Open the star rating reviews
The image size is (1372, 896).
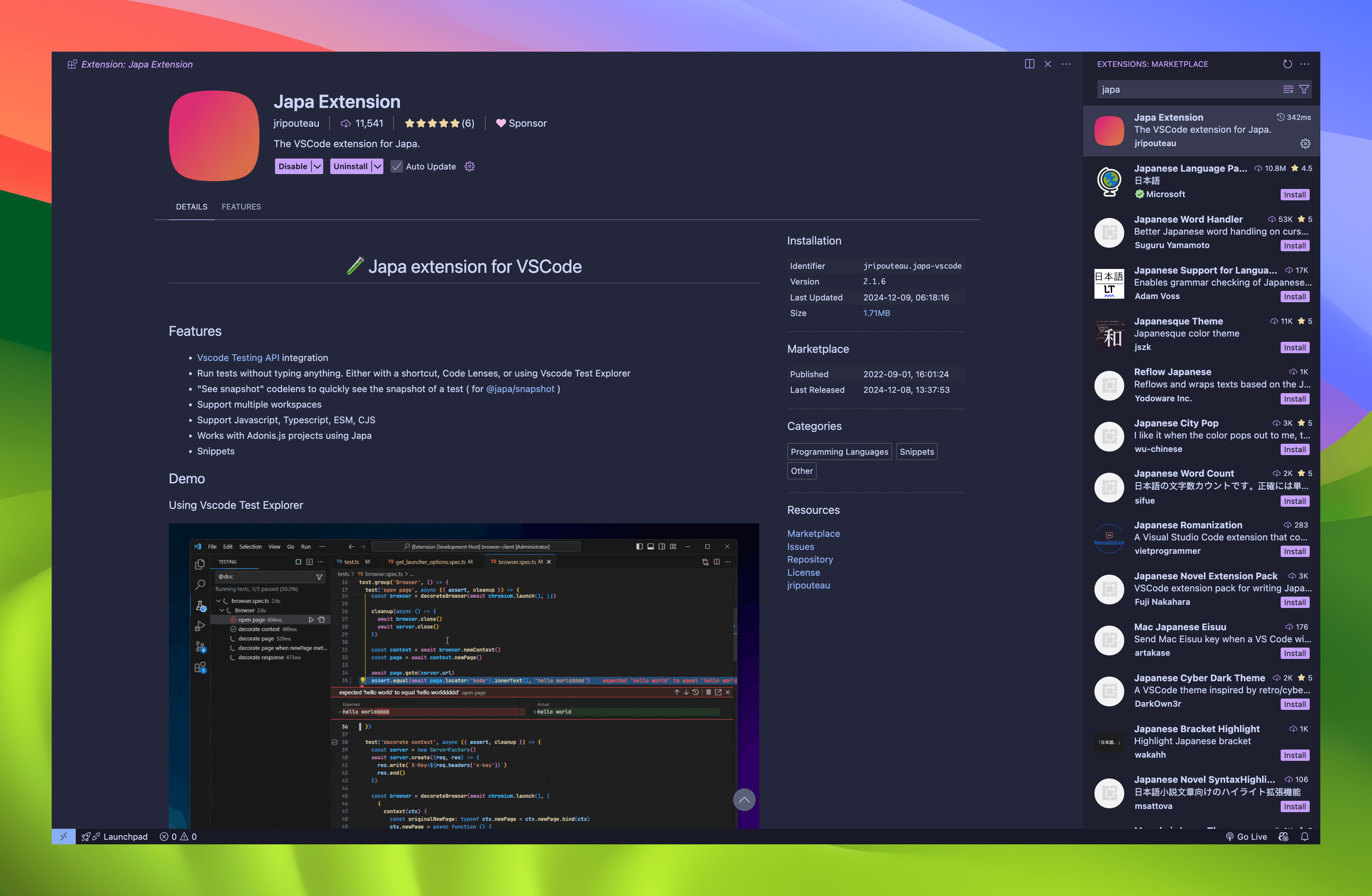[x=439, y=123]
